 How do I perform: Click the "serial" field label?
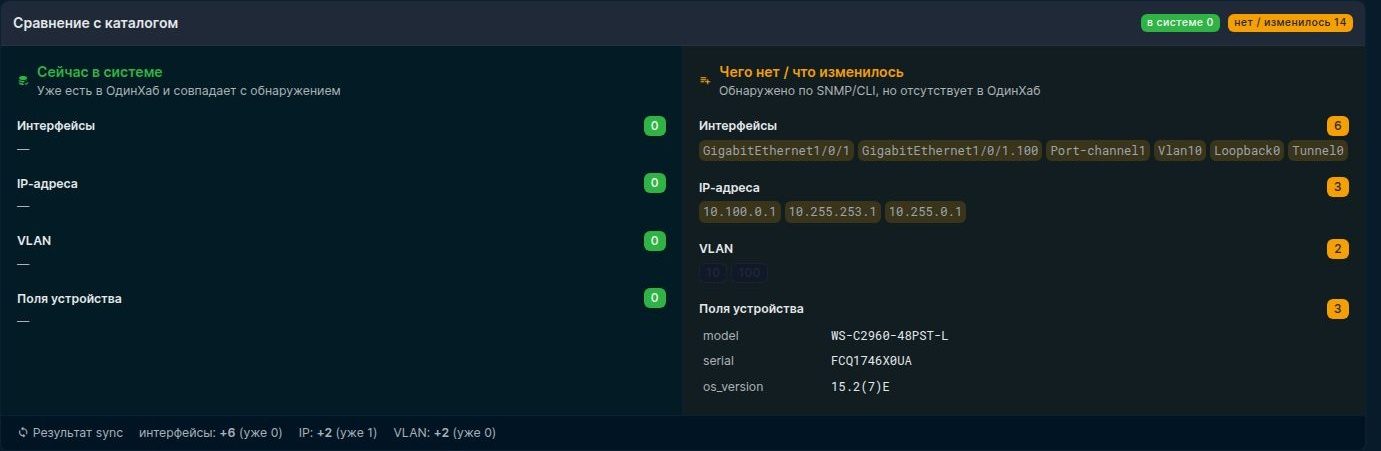click(x=718, y=361)
